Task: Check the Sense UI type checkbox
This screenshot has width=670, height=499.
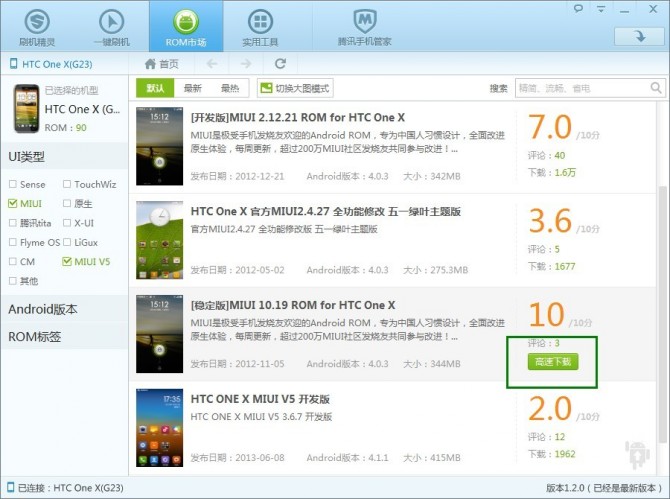Action: (x=13, y=184)
